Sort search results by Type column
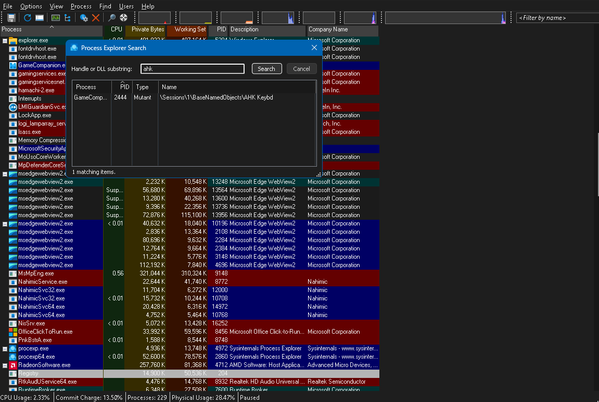The width and height of the screenshot is (599, 402). click(x=145, y=87)
